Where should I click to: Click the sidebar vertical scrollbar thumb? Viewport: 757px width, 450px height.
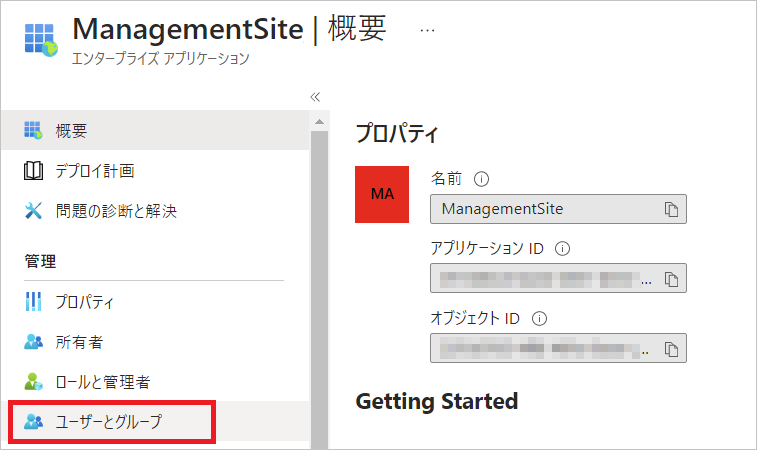pos(319,290)
